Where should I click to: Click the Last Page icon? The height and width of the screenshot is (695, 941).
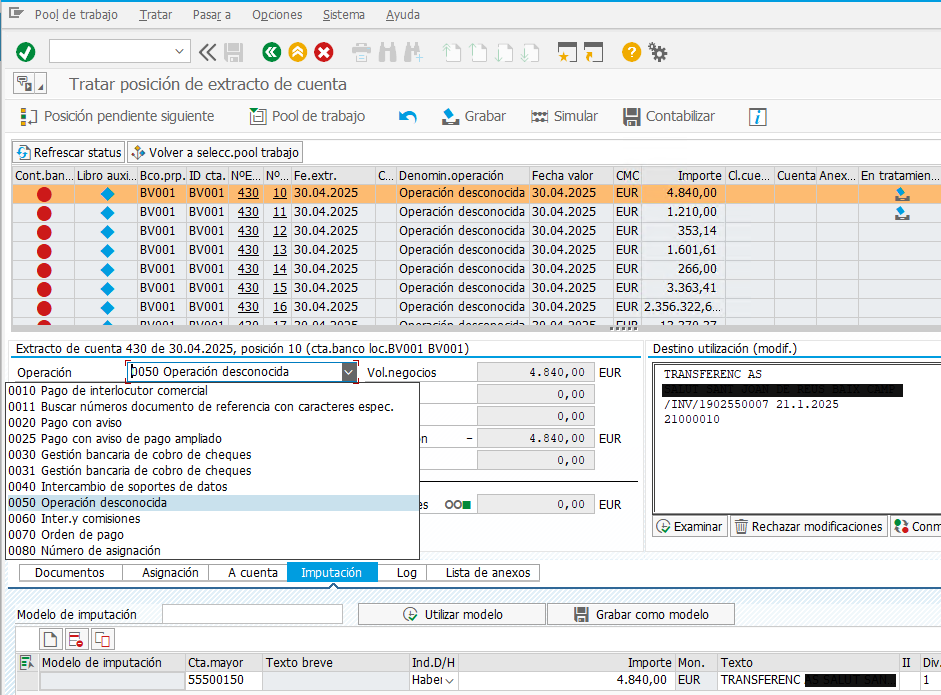530,52
